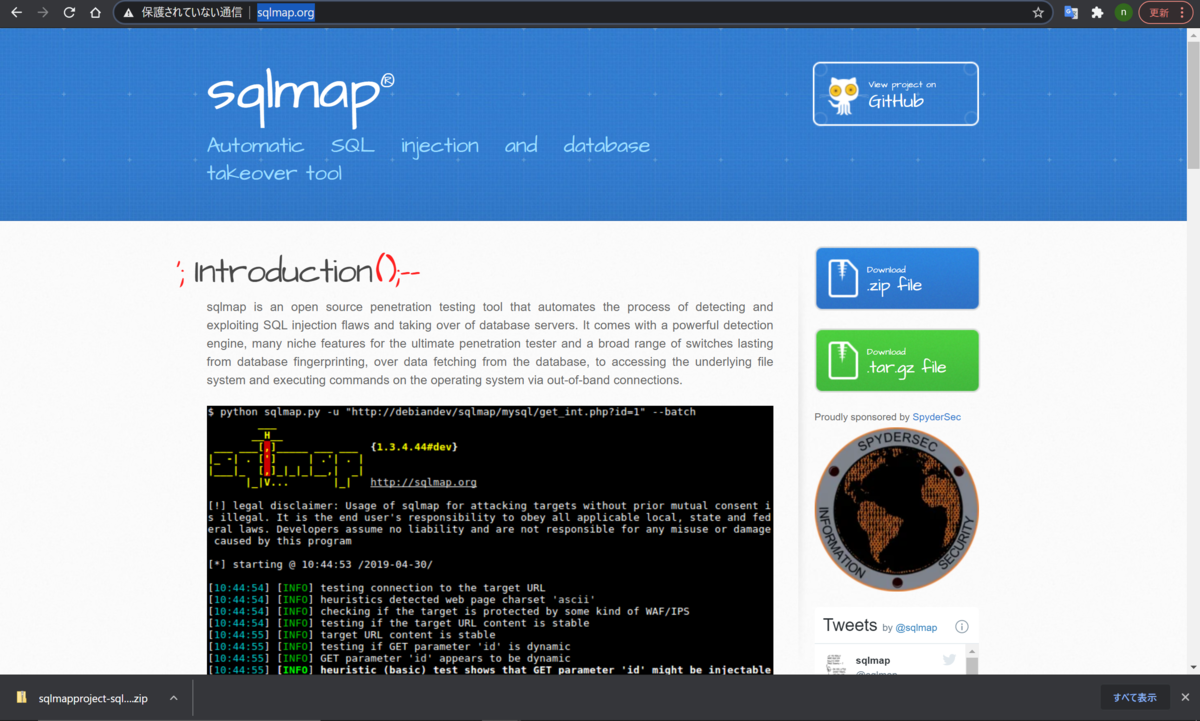Image resolution: width=1200 pixels, height=721 pixels.
Task: Close the downloads bar
Action: click(x=1185, y=698)
